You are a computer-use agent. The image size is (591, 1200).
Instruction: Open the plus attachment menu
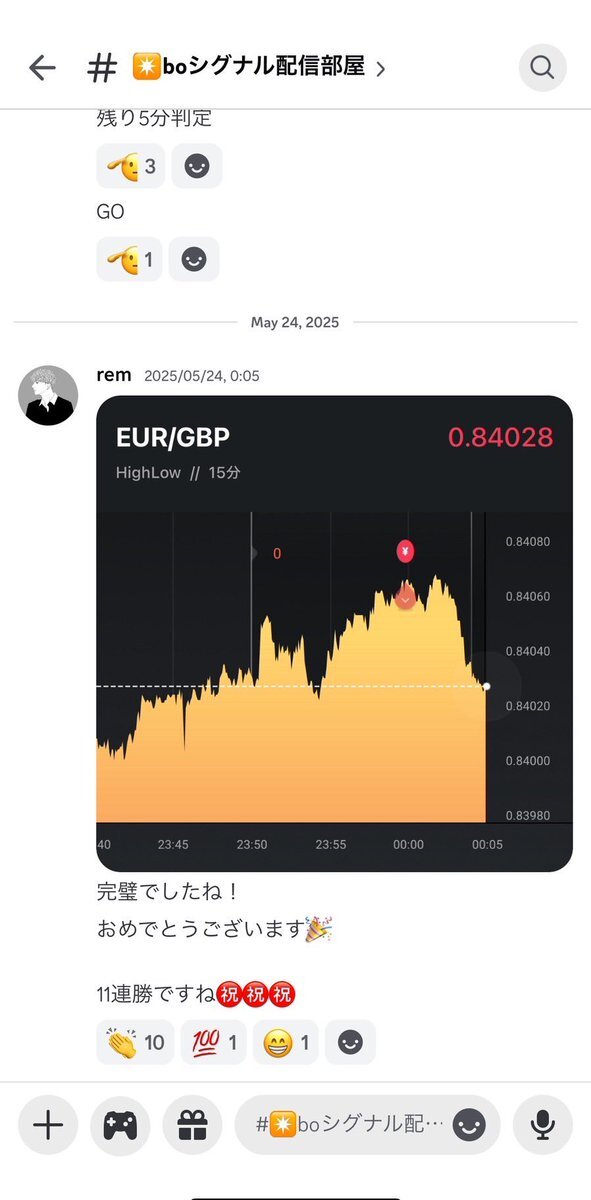click(47, 1125)
